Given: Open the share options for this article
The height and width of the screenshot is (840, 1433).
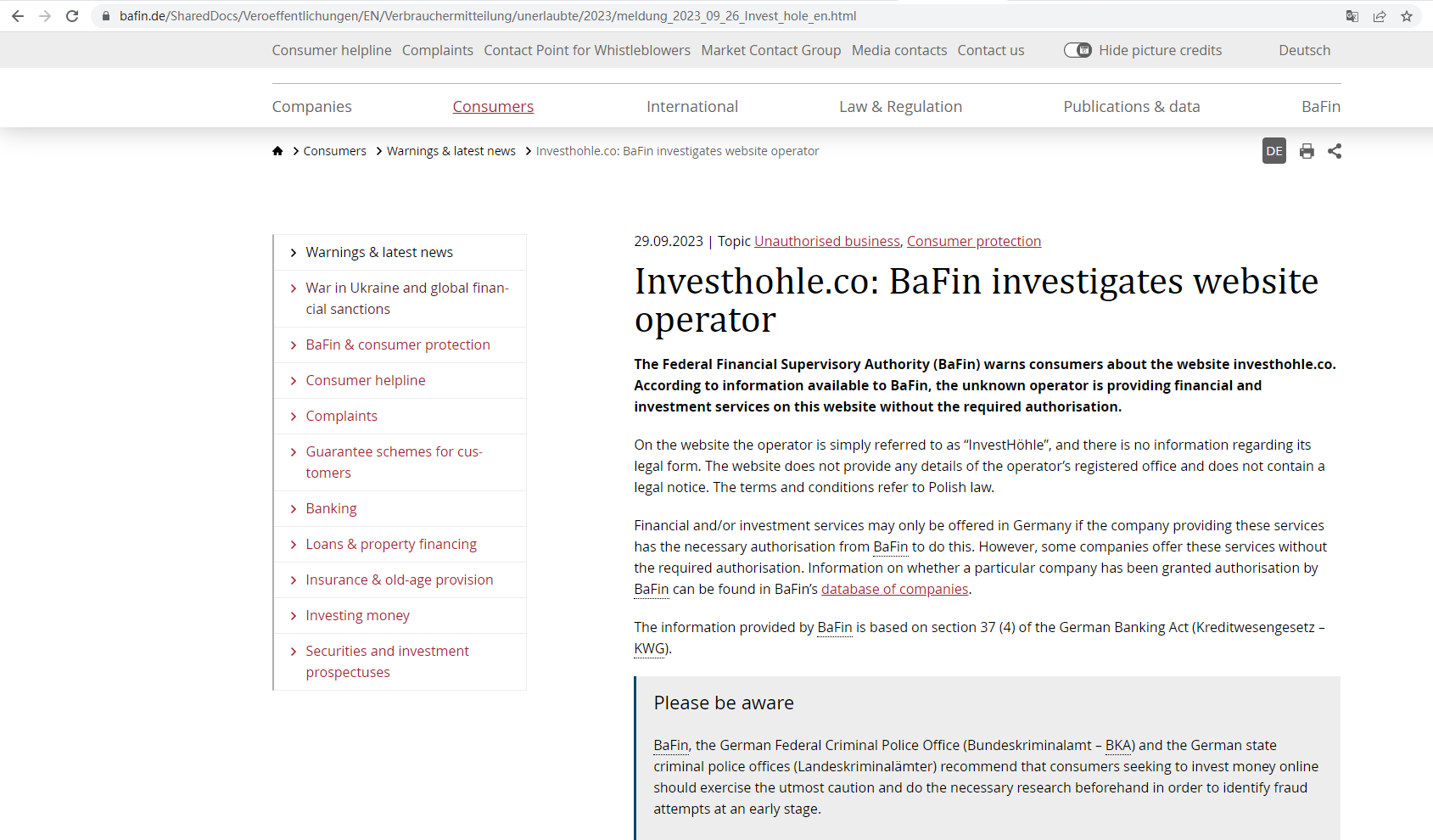Looking at the screenshot, I should click(x=1335, y=151).
